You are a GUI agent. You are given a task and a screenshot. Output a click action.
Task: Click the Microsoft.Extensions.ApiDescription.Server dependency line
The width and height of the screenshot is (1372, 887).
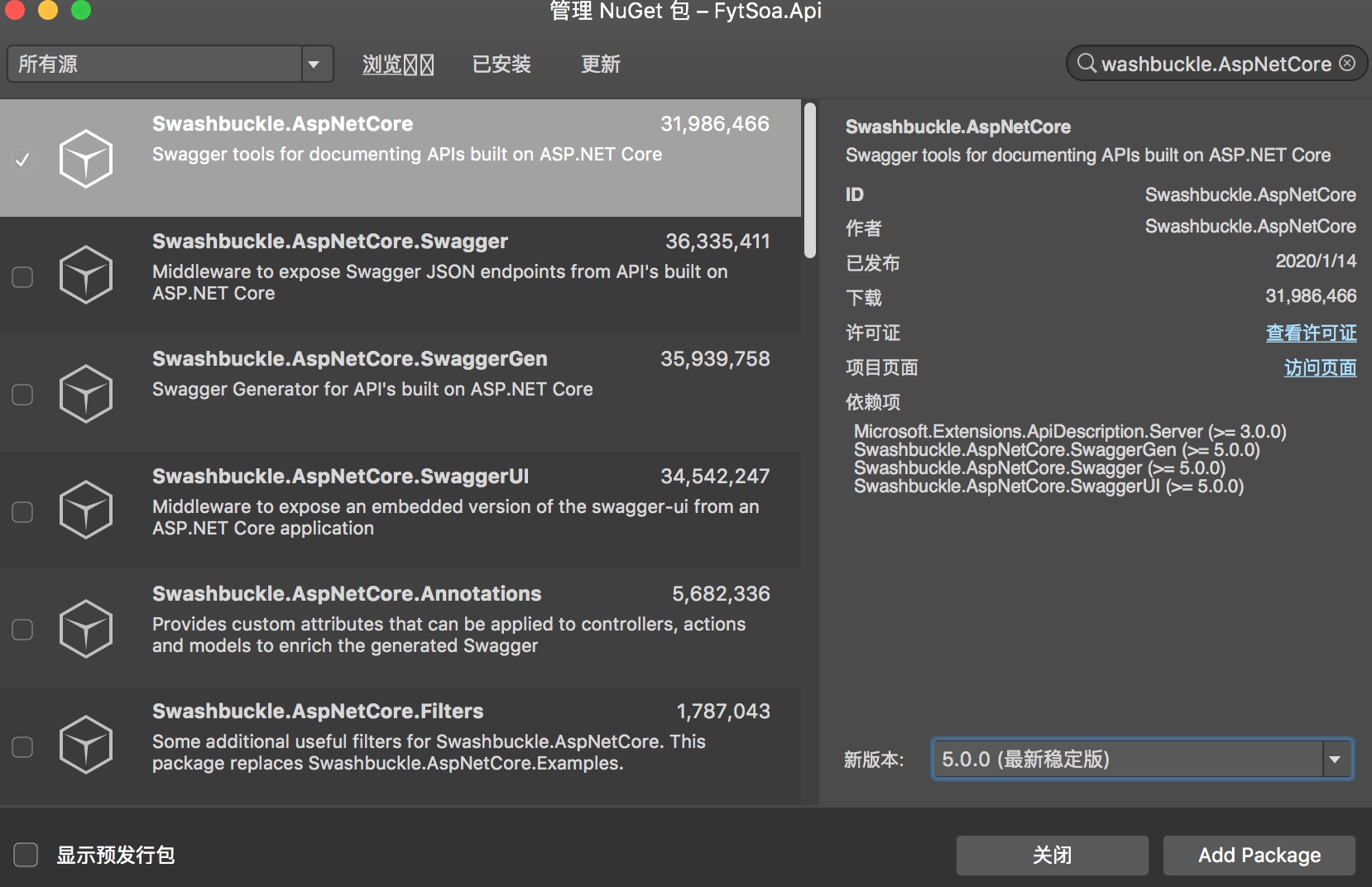(1070, 431)
